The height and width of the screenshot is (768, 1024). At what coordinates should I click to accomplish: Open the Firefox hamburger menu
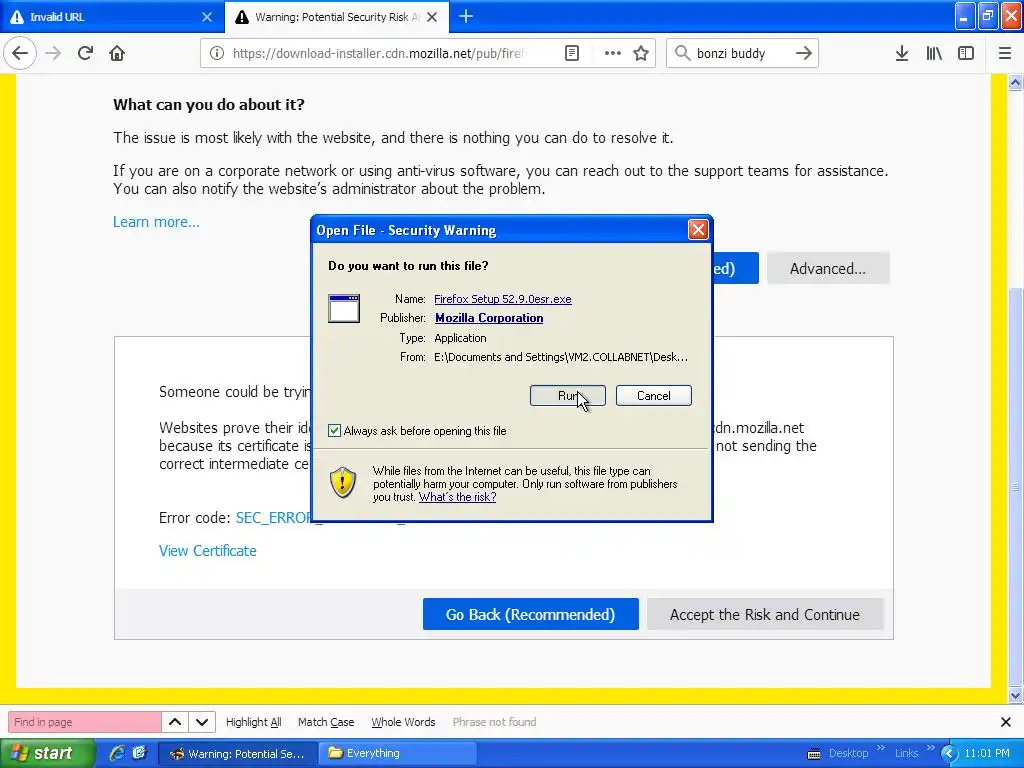tap(1005, 53)
